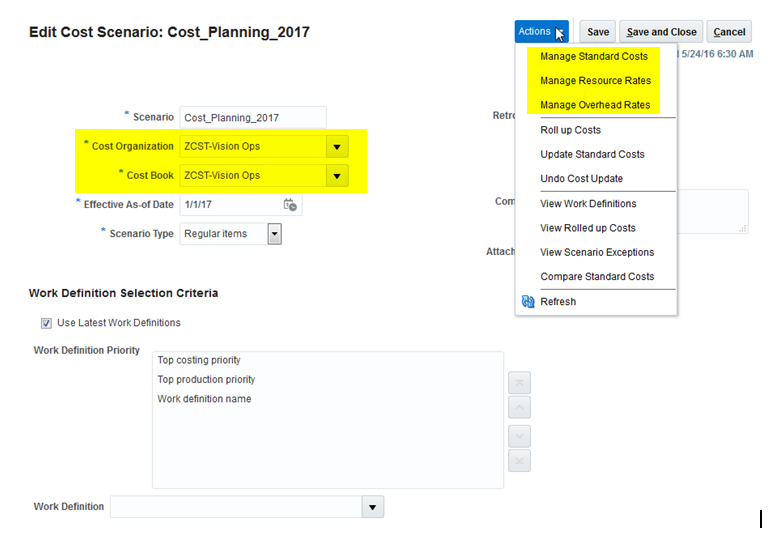This screenshot has height=538, width=774.
Task: Open the Cost Book dropdown list
Action: (338, 176)
